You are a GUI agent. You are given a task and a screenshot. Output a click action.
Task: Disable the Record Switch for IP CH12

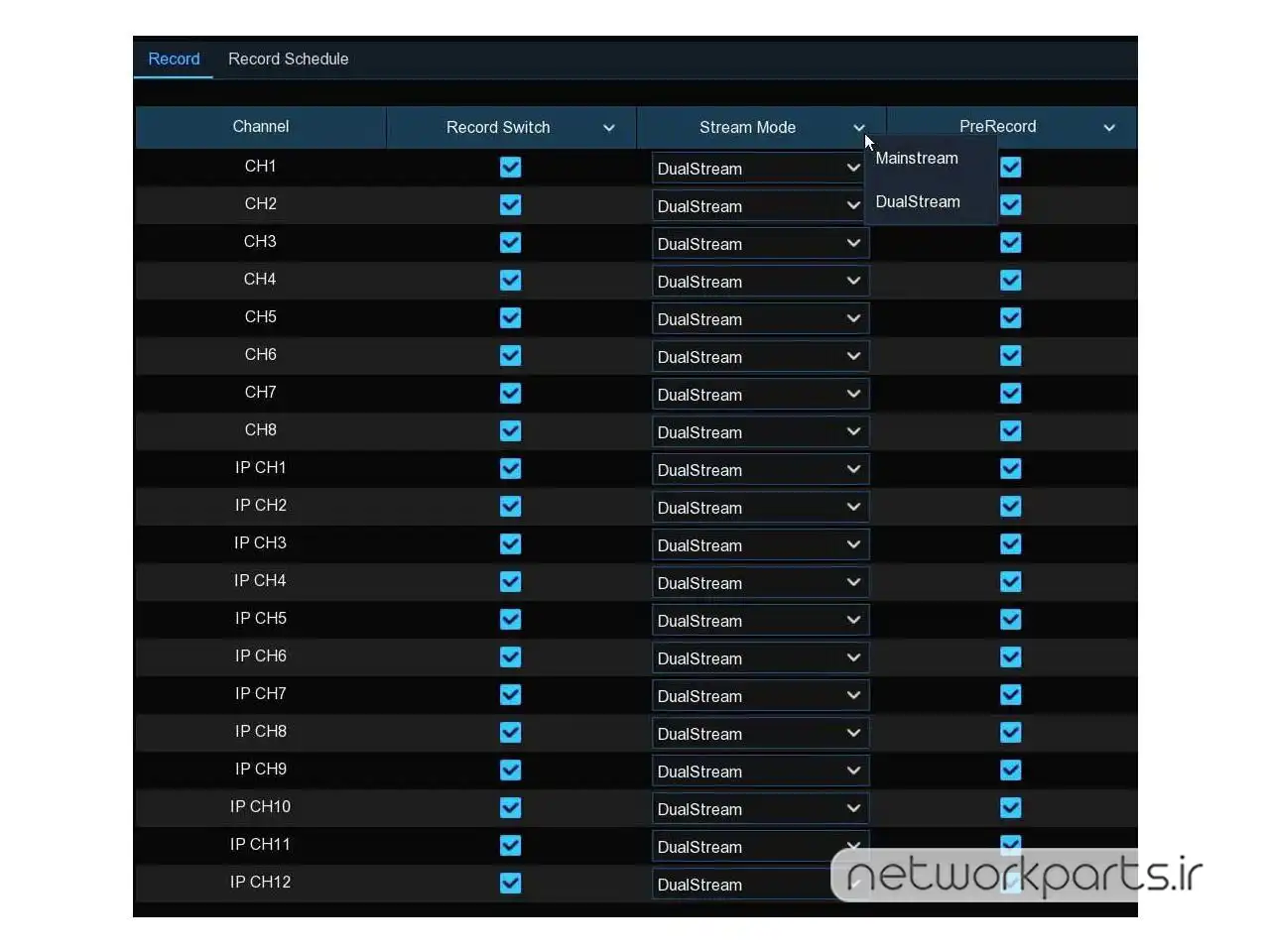pyautogui.click(x=510, y=884)
